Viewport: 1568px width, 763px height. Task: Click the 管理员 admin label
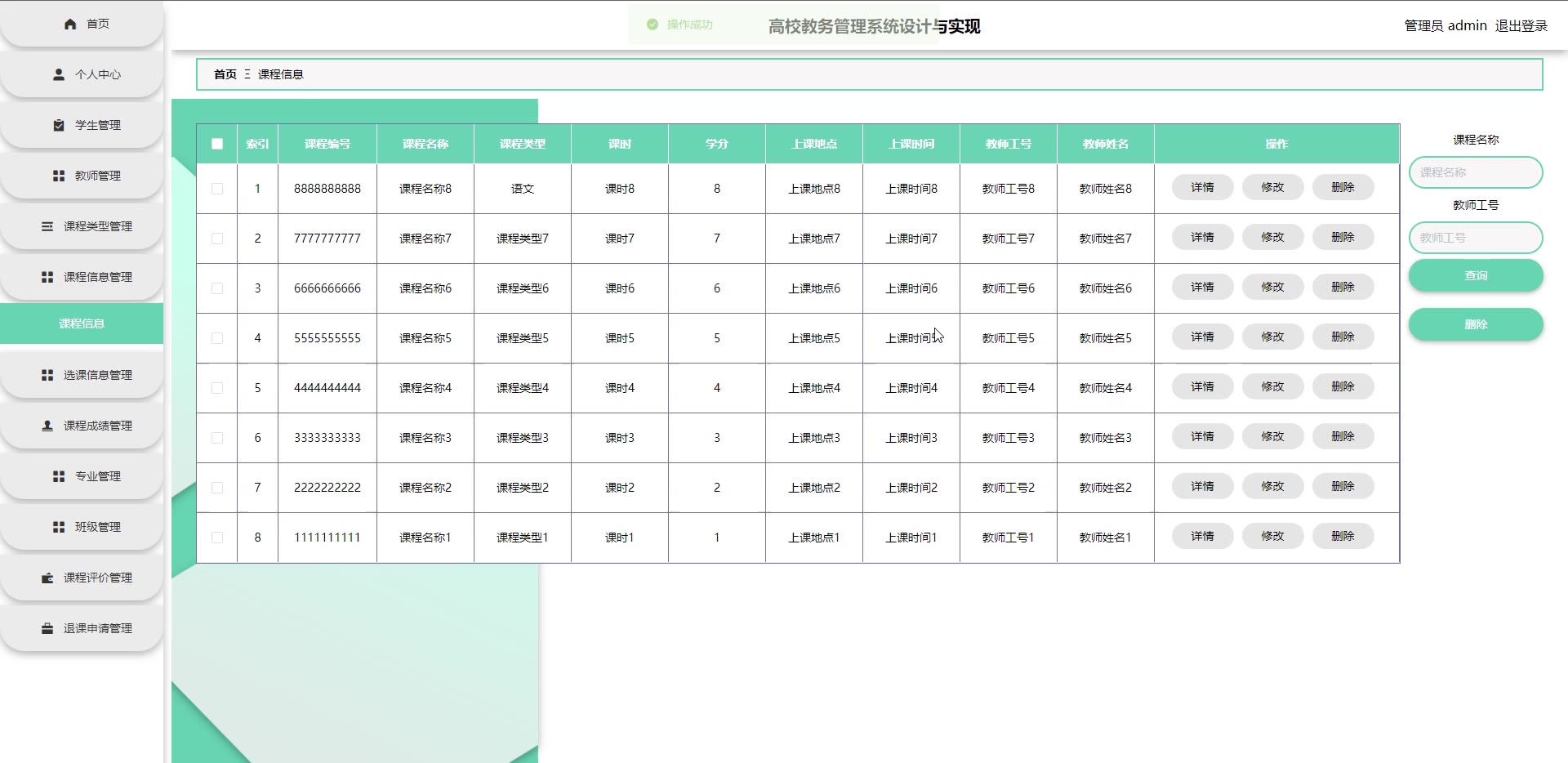[x=1445, y=26]
